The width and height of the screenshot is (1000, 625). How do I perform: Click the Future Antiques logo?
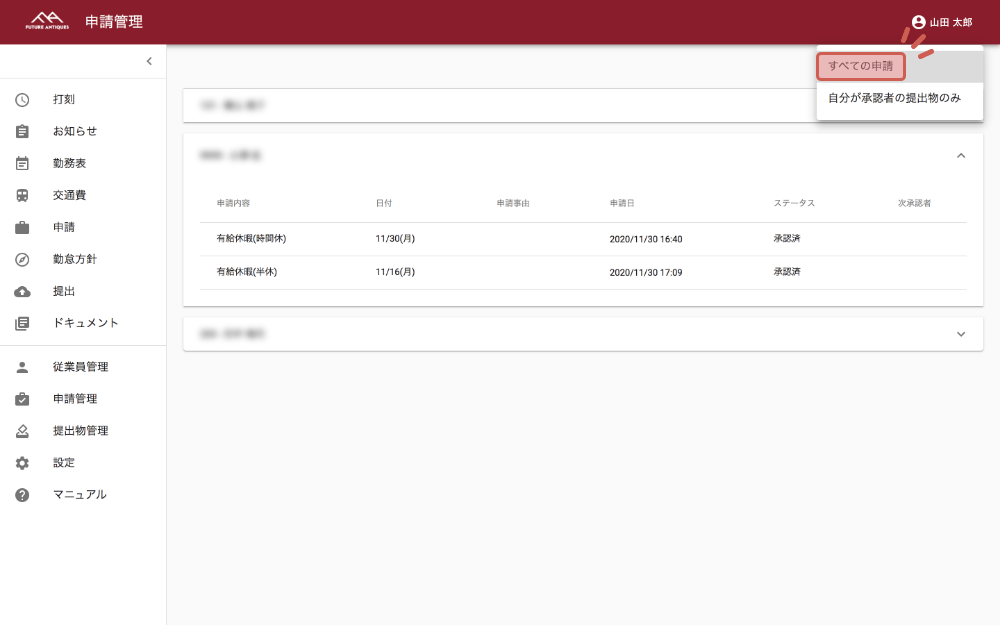47,21
